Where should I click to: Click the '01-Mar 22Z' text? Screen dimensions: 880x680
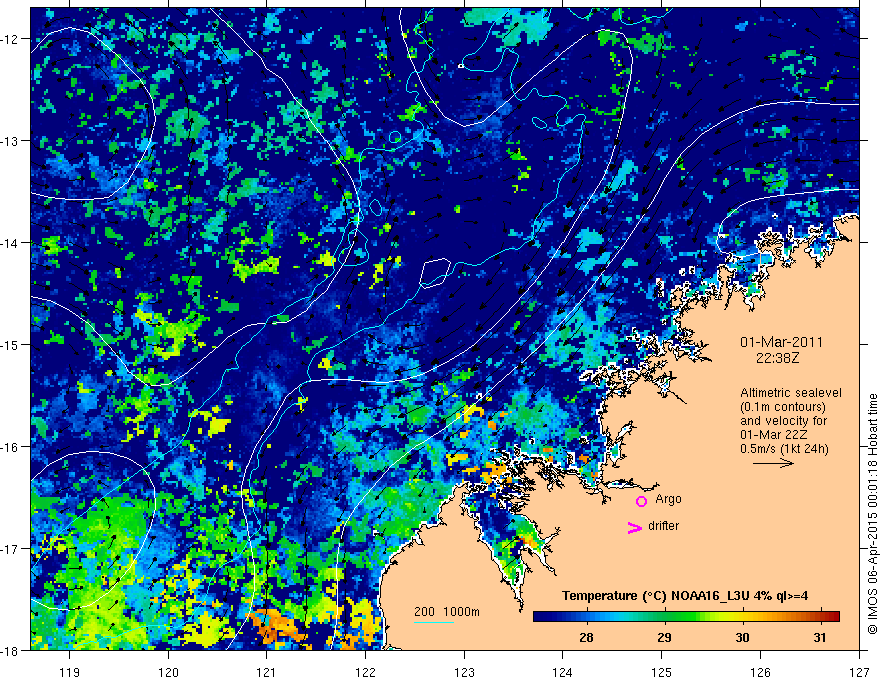(x=775, y=435)
